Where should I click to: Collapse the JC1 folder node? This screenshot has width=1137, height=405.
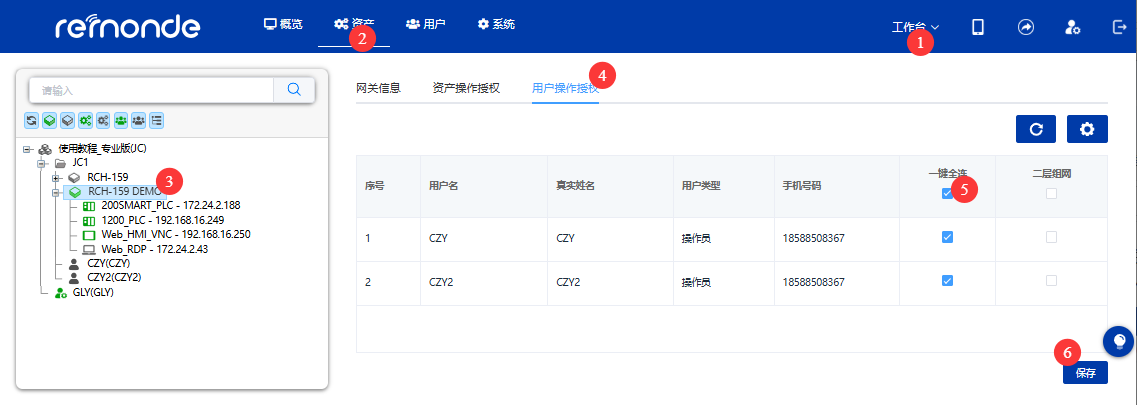(42, 164)
